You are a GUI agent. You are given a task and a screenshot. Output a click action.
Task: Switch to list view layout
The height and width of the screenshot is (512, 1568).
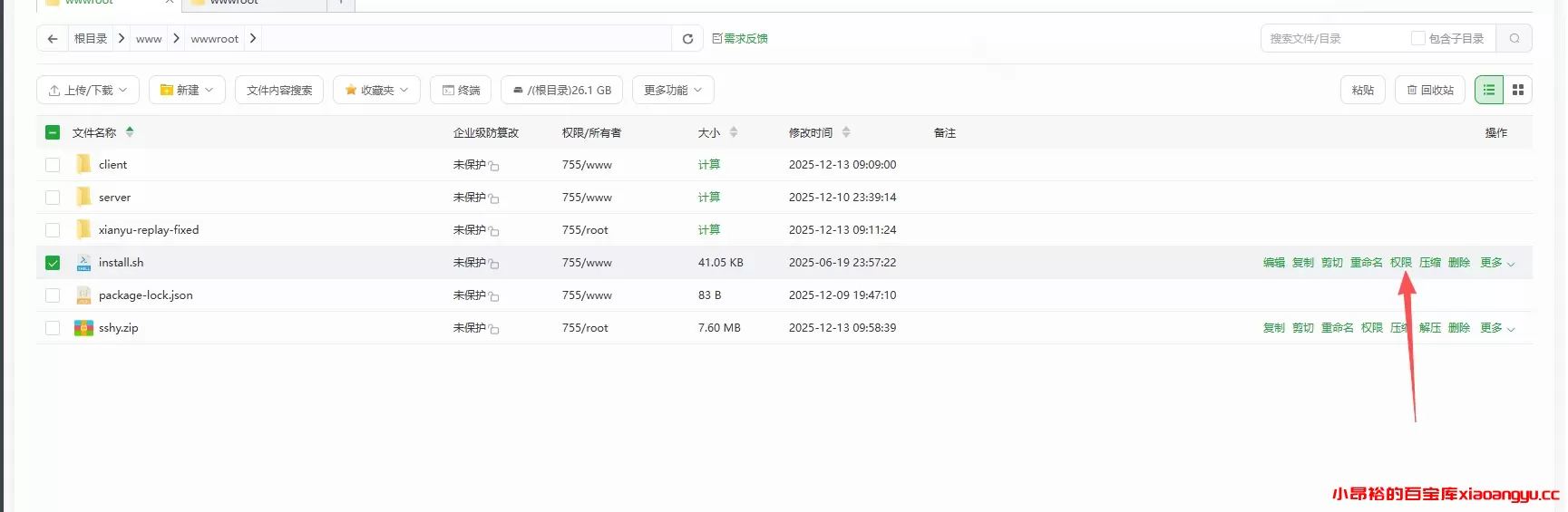[1489, 90]
